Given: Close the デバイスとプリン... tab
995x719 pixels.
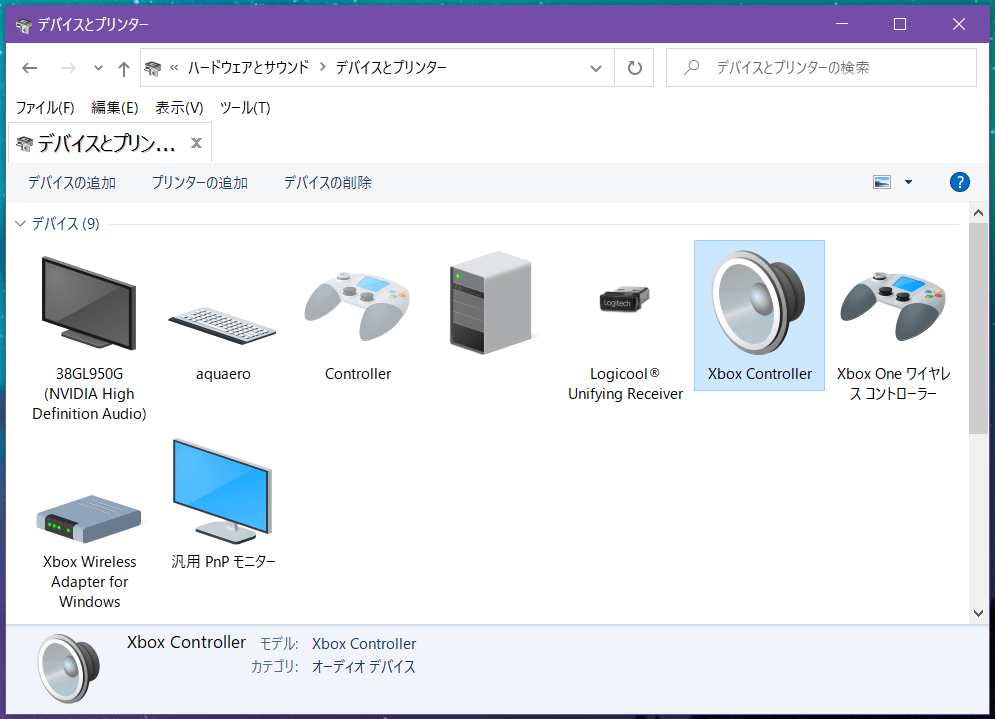Looking at the screenshot, I should click(x=197, y=143).
